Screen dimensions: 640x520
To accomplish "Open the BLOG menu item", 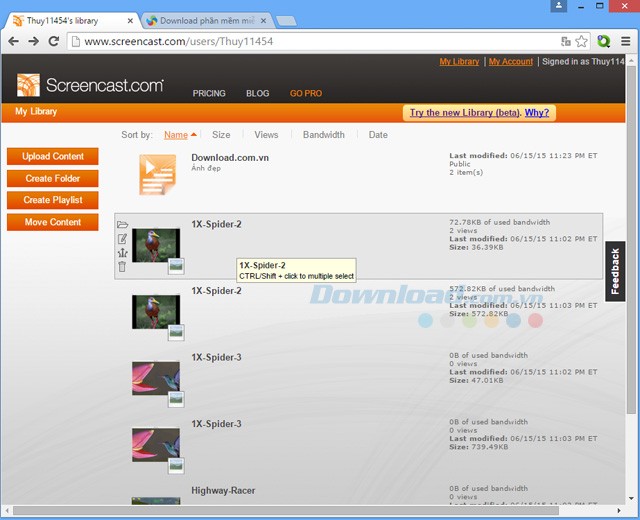I will [258, 93].
